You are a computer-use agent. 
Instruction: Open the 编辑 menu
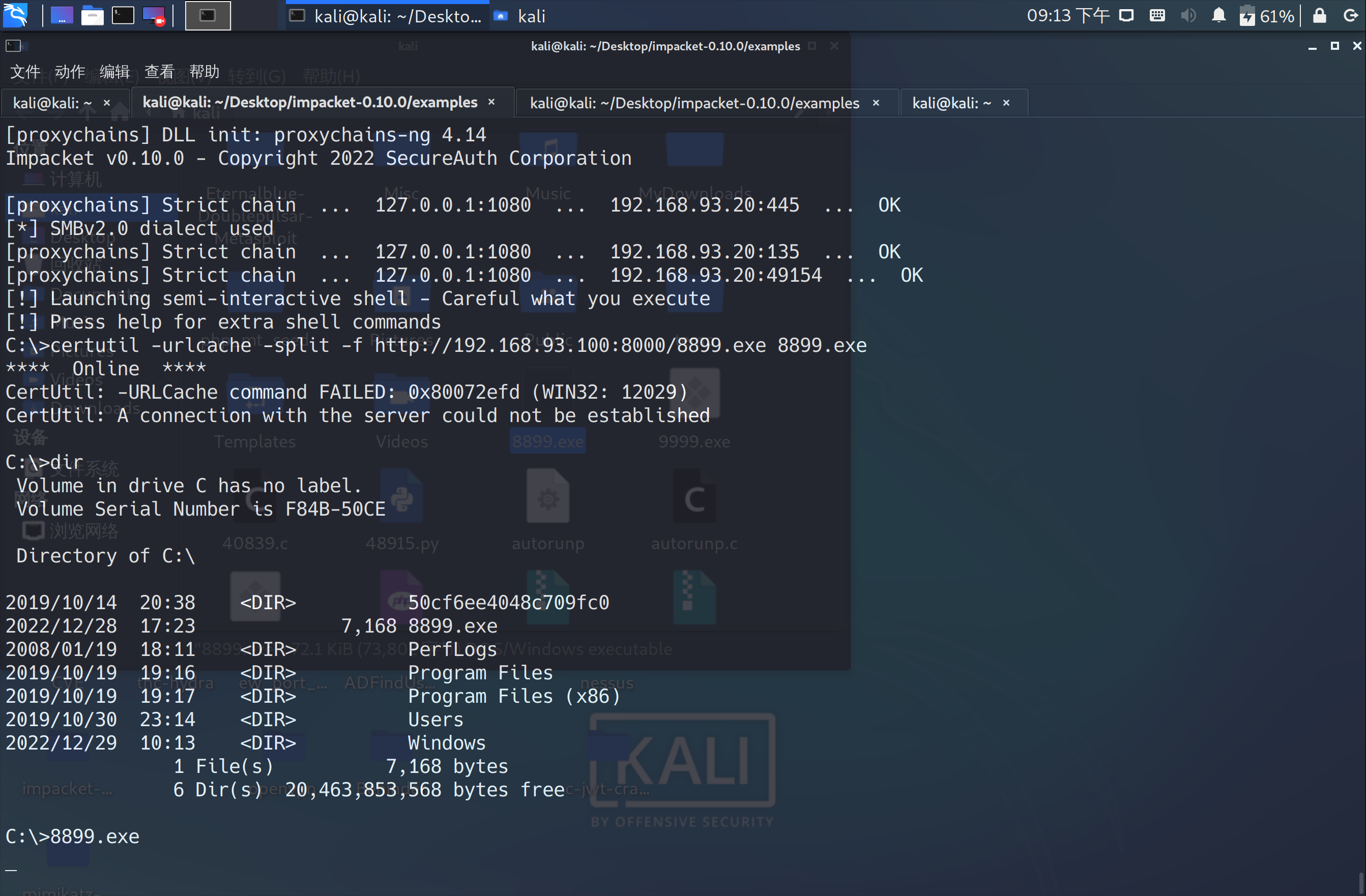[x=115, y=72]
